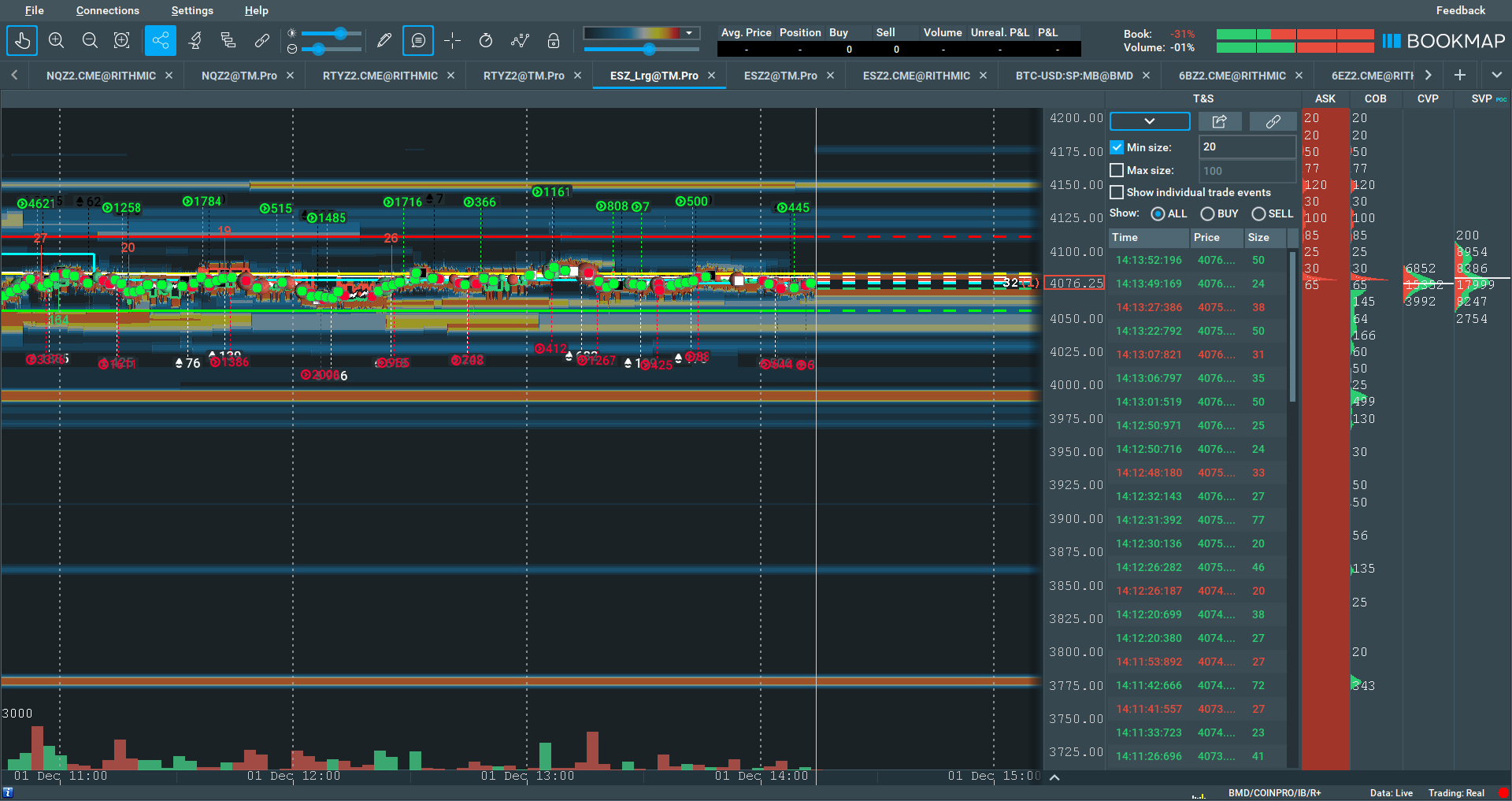Toggle the Min size checkbox
This screenshot has width=1512, height=801.
tap(1117, 147)
